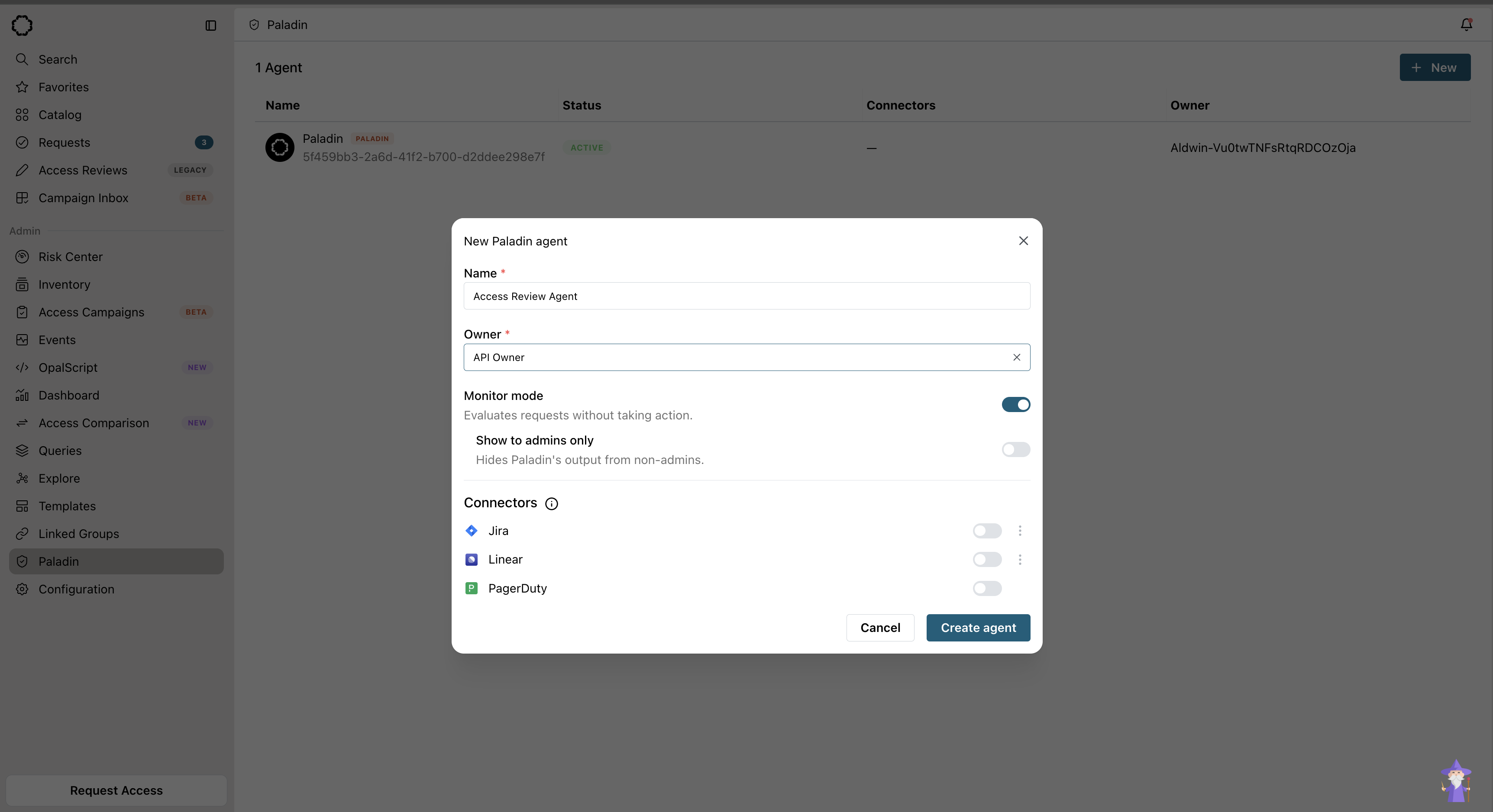Click the Request Access button
The image size is (1493, 812).
(x=116, y=790)
